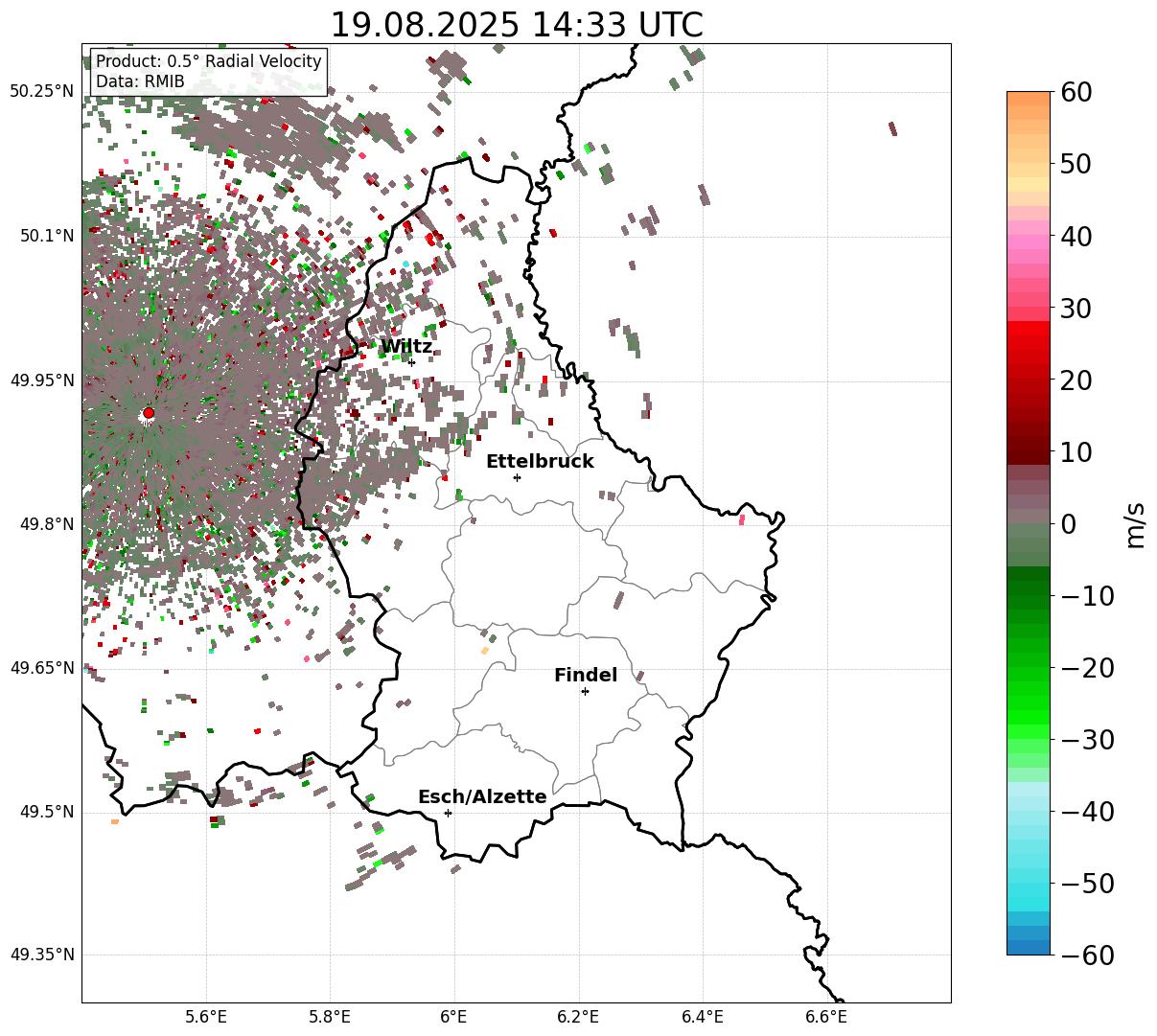Viewport: 1157px width, 1036px height.
Task: Click the 6.6°E longitude tick label
Action: (826, 1017)
